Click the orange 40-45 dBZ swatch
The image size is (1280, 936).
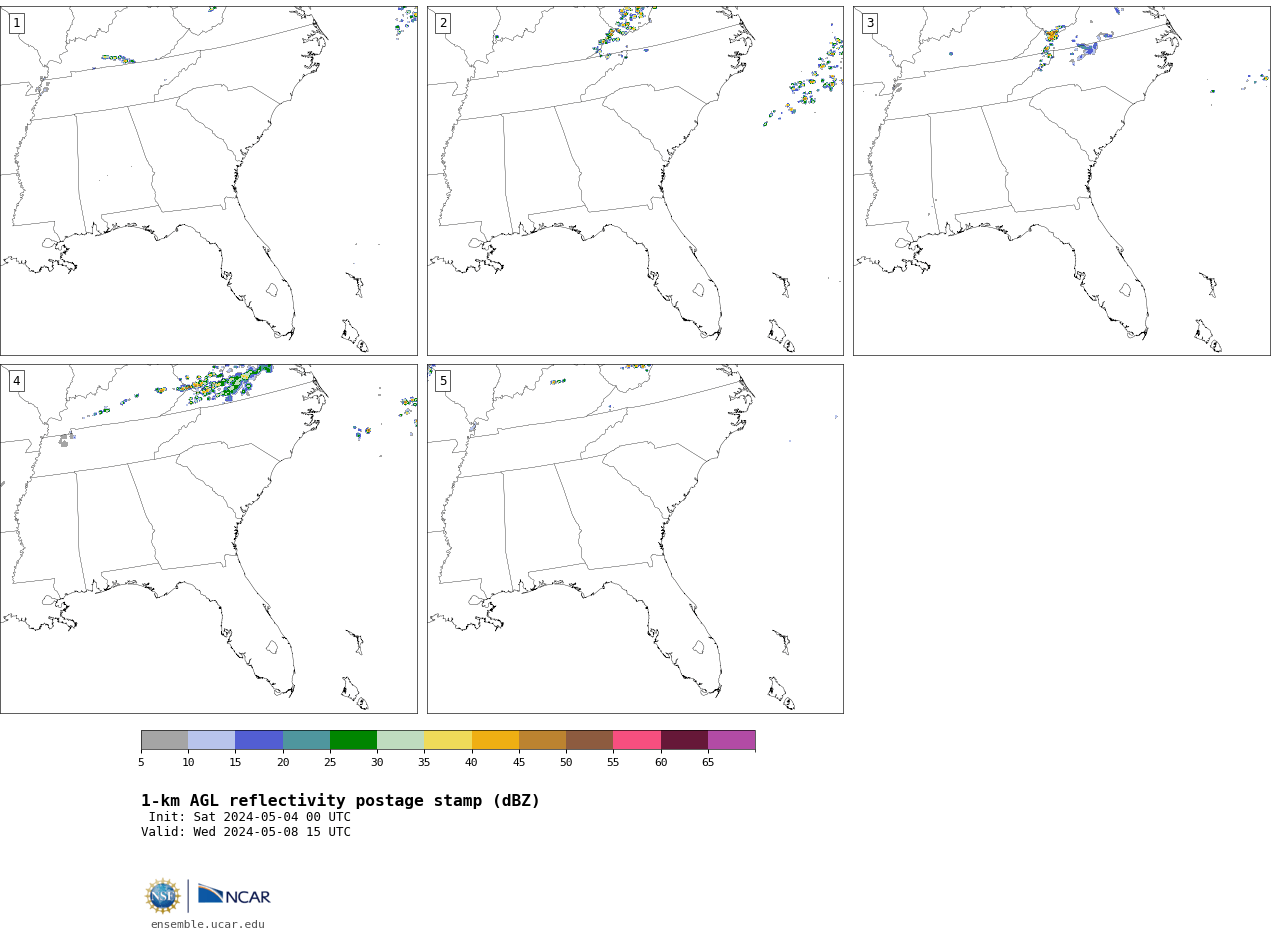(x=495, y=740)
